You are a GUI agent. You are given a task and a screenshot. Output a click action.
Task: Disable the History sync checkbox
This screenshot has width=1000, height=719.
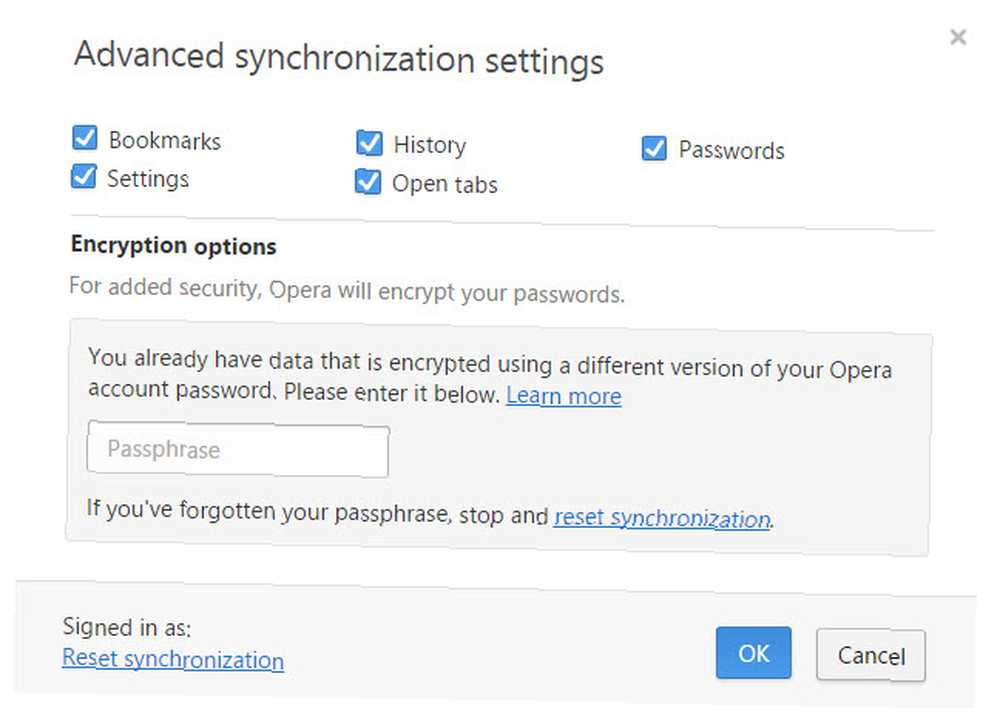coord(369,143)
